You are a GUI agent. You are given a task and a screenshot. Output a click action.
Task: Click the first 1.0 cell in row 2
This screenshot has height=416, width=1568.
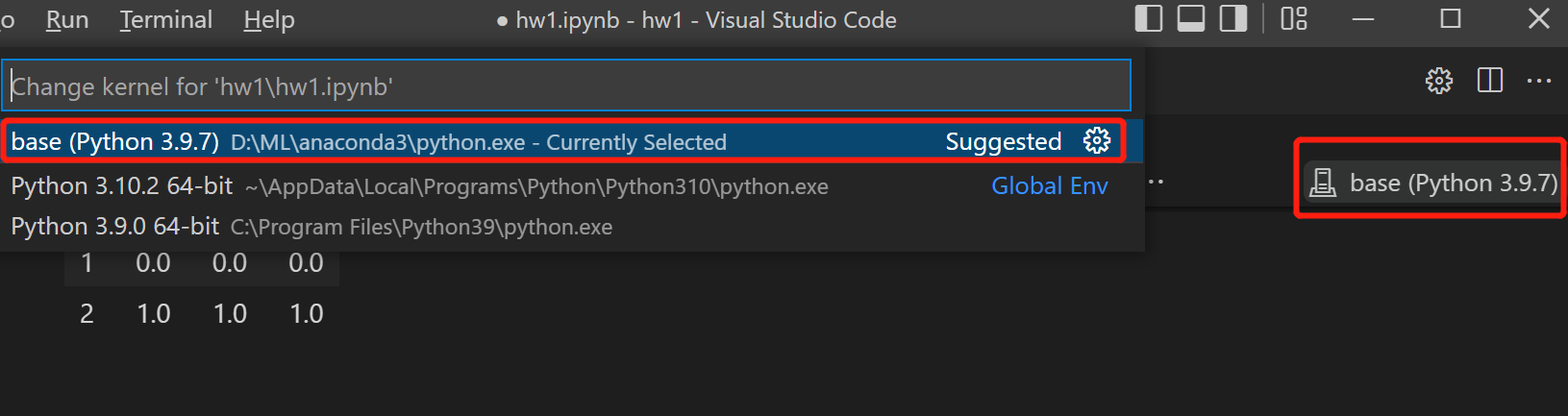154,313
